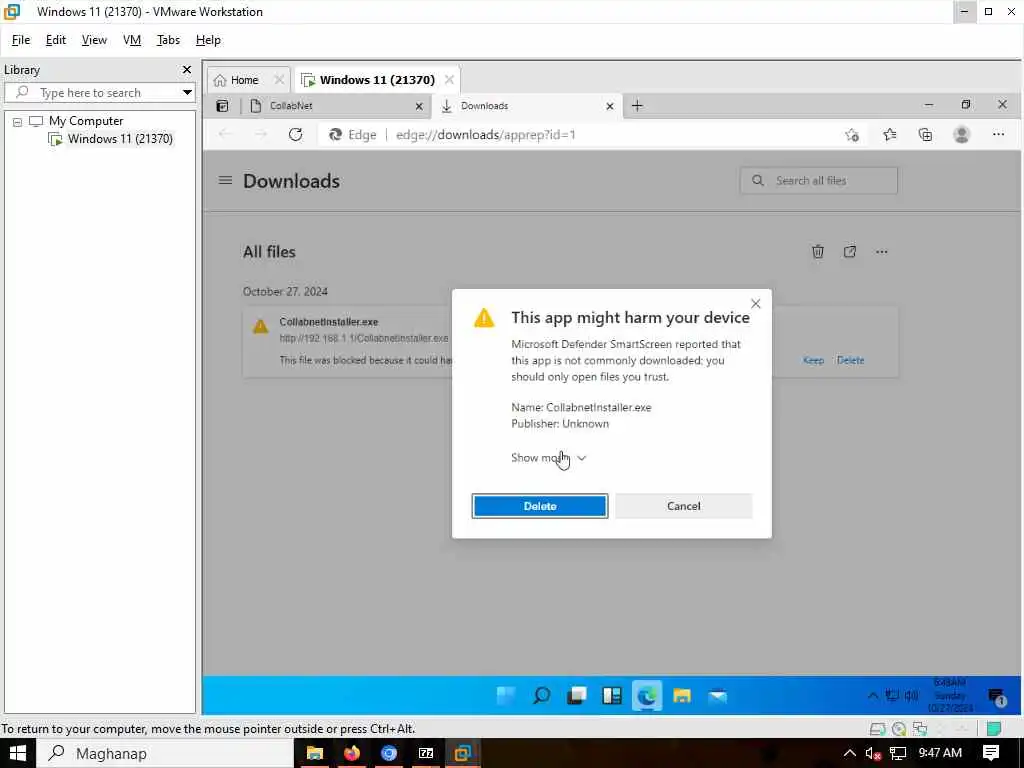Close the Downloads browser tab

[610, 106]
